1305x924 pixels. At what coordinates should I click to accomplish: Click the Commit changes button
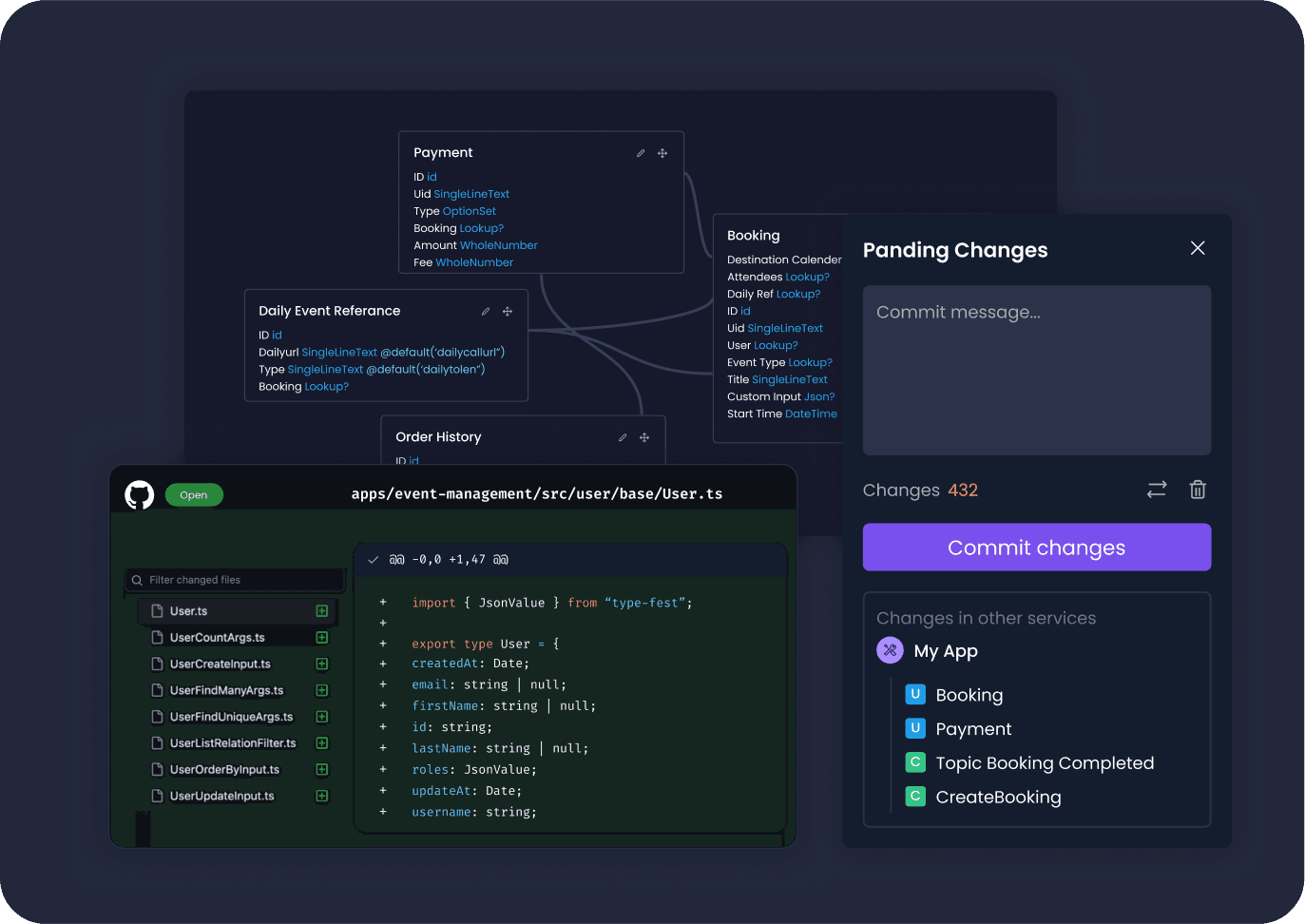click(1037, 548)
